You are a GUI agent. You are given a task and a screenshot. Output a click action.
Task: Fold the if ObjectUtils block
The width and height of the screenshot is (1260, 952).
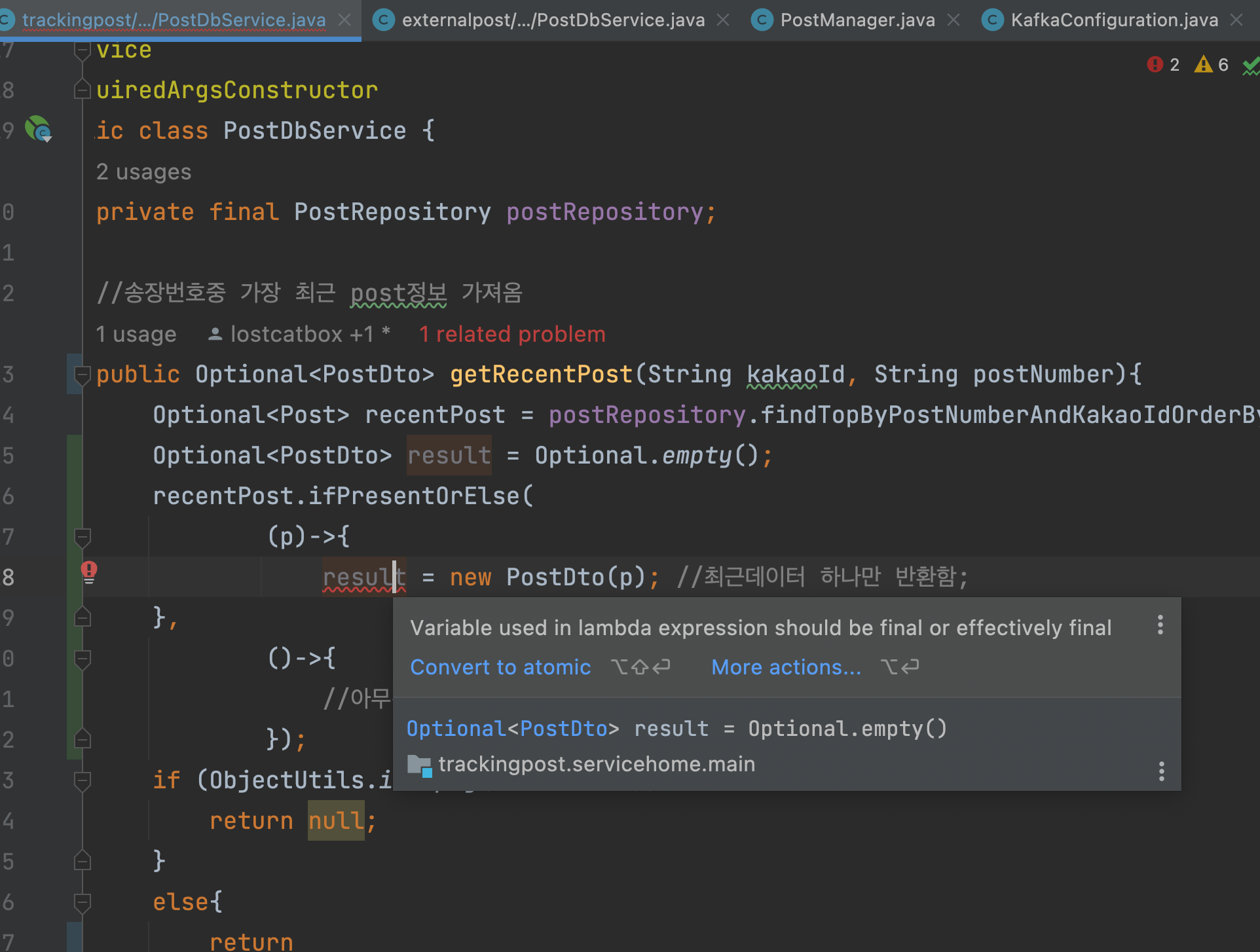click(x=83, y=780)
